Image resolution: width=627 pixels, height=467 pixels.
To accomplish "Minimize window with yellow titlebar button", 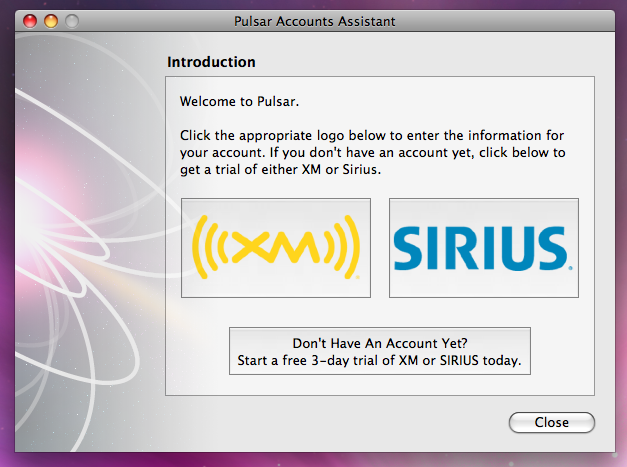I will pyautogui.click(x=51, y=21).
